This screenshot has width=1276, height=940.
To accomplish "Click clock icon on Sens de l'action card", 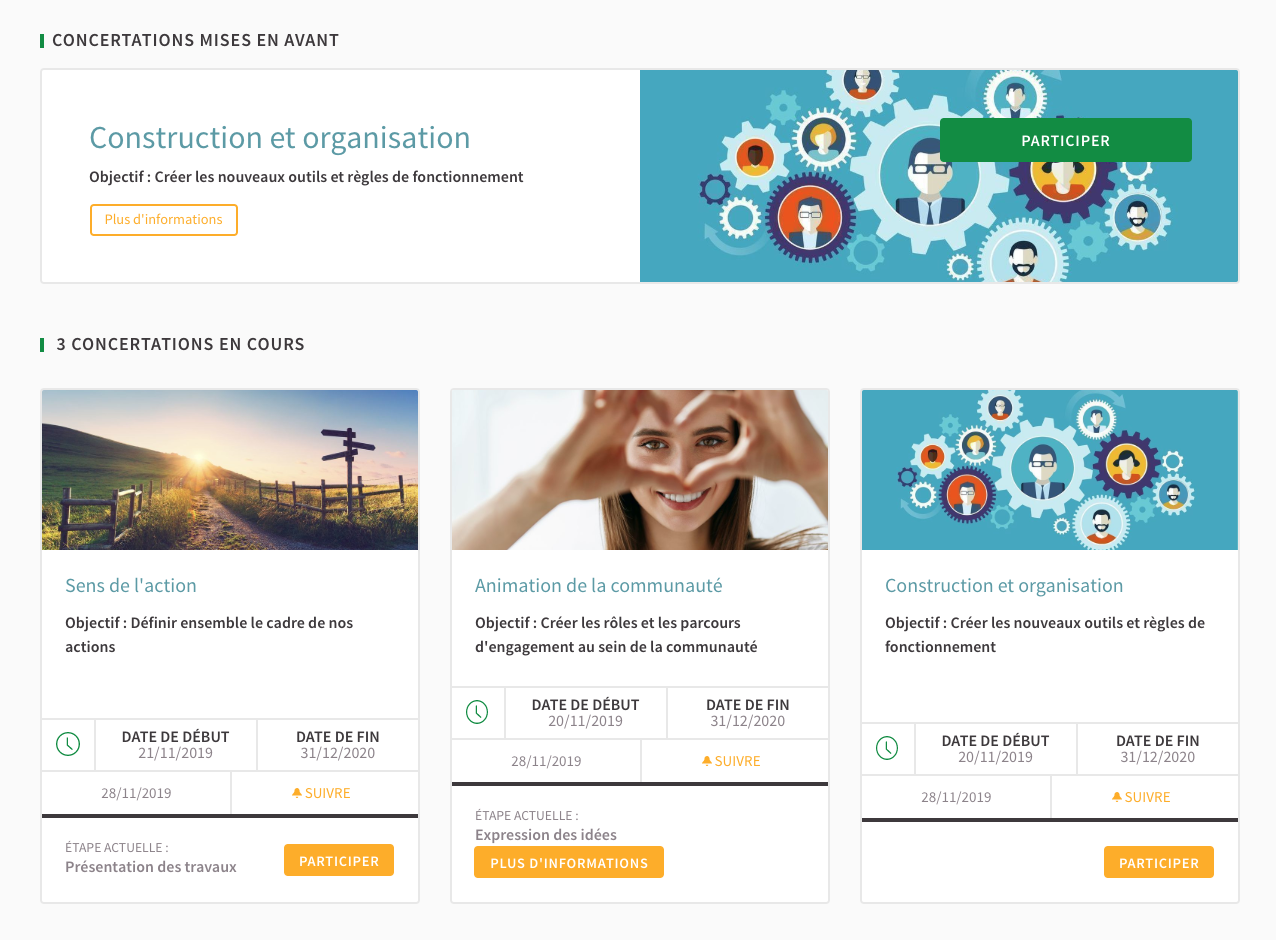I will coord(68,744).
